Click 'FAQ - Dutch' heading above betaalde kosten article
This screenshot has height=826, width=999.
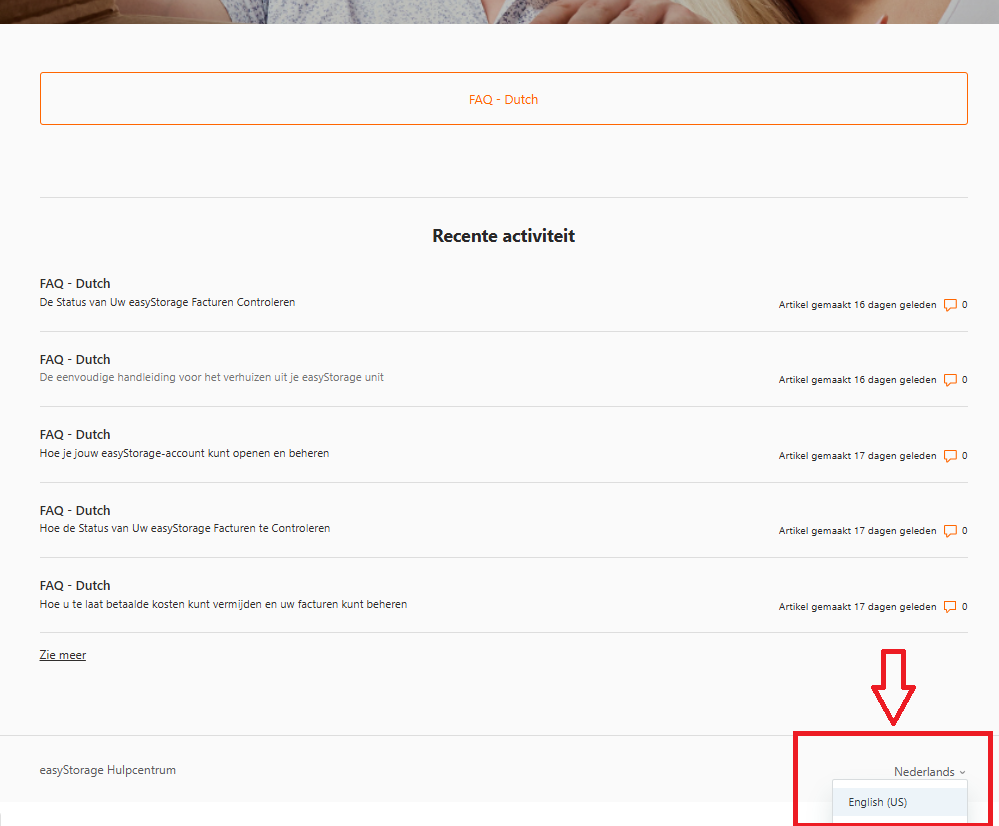pos(75,586)
